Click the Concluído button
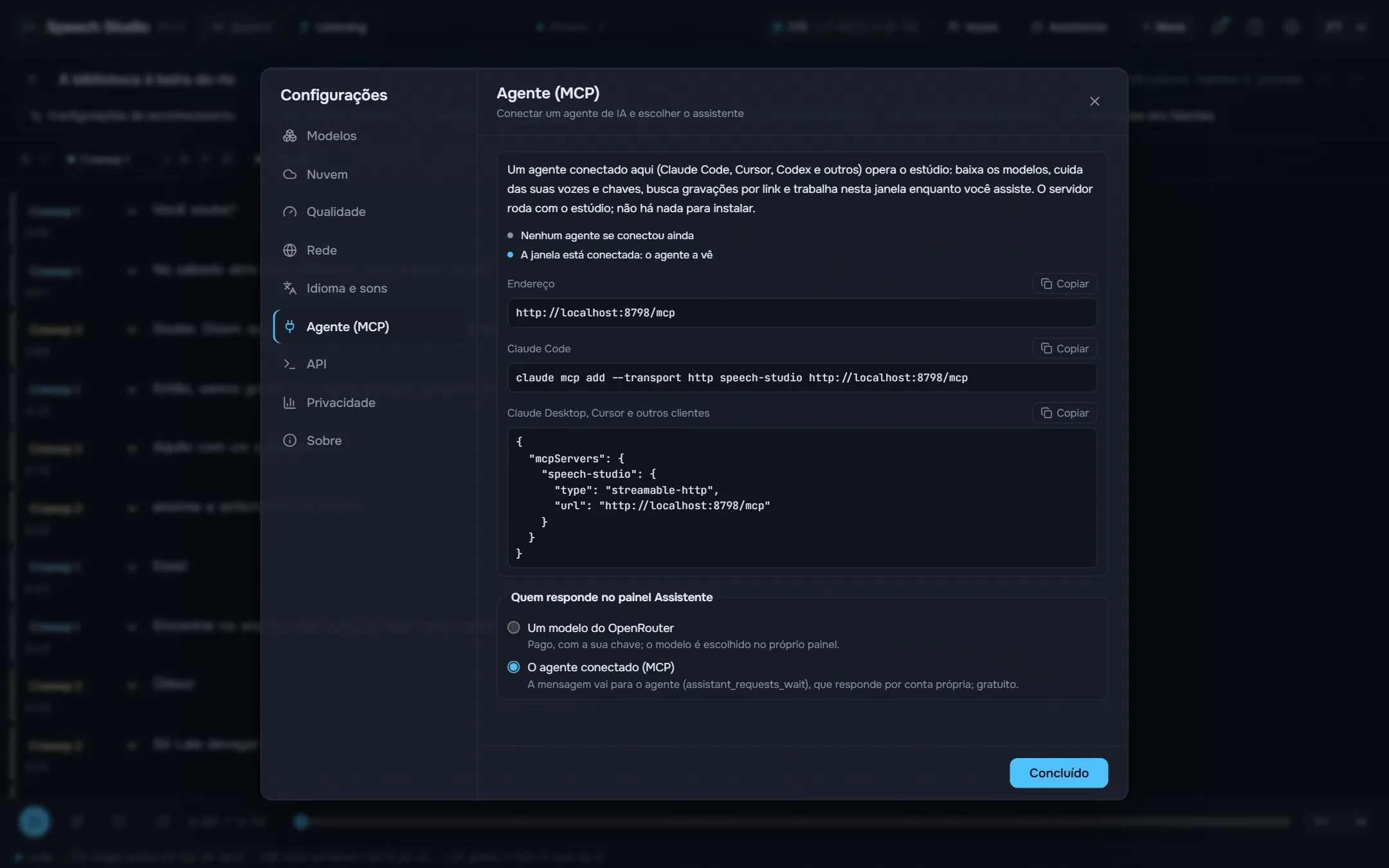The width and height of the screenshot is (1389, 868). point(1058,773)
